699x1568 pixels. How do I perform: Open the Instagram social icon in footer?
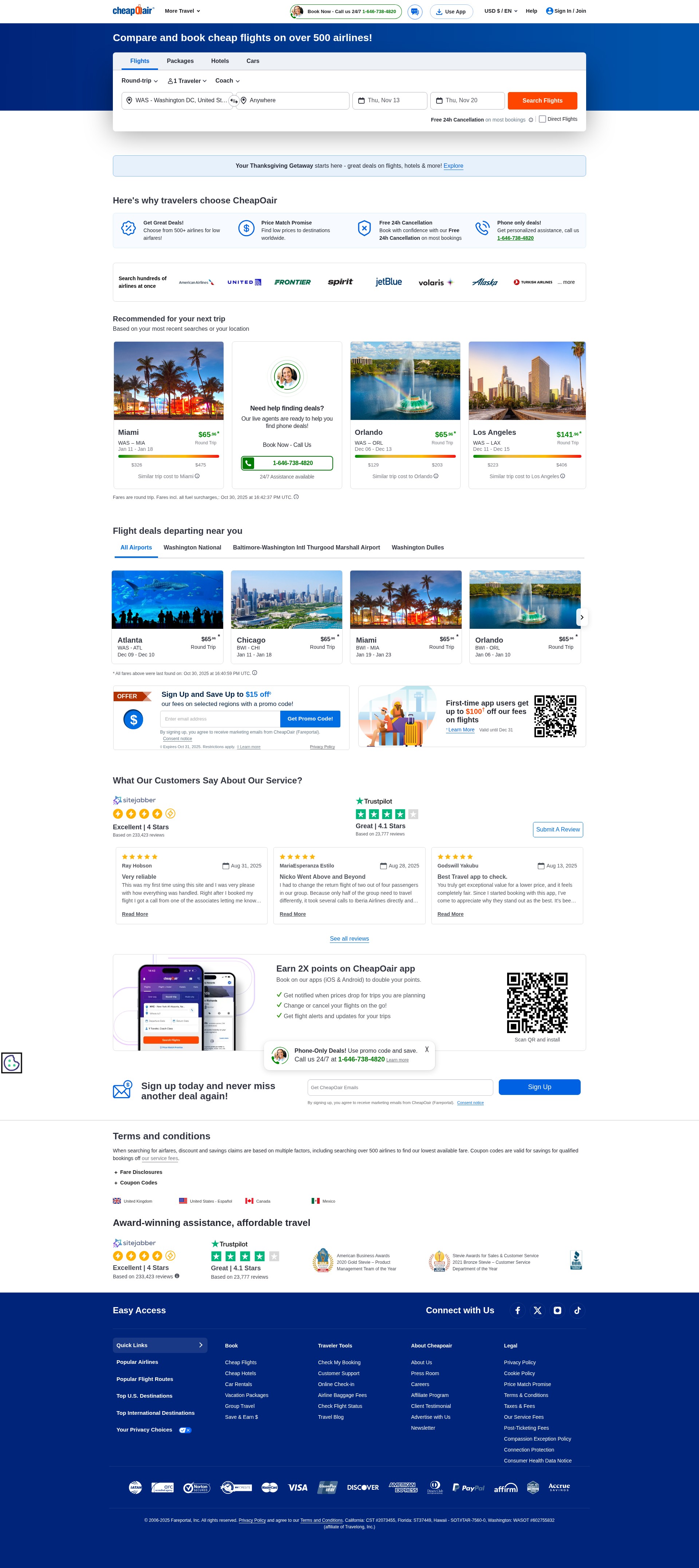click(x=557, y=1310)
